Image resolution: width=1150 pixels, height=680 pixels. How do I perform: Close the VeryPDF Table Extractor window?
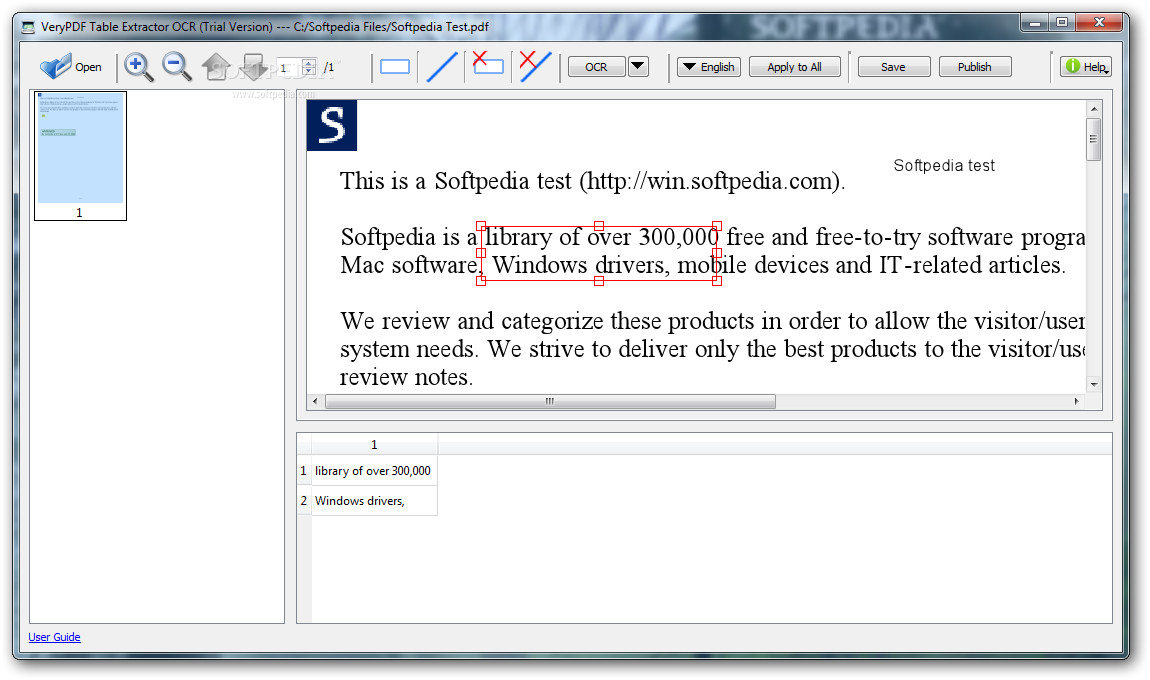1099,23
